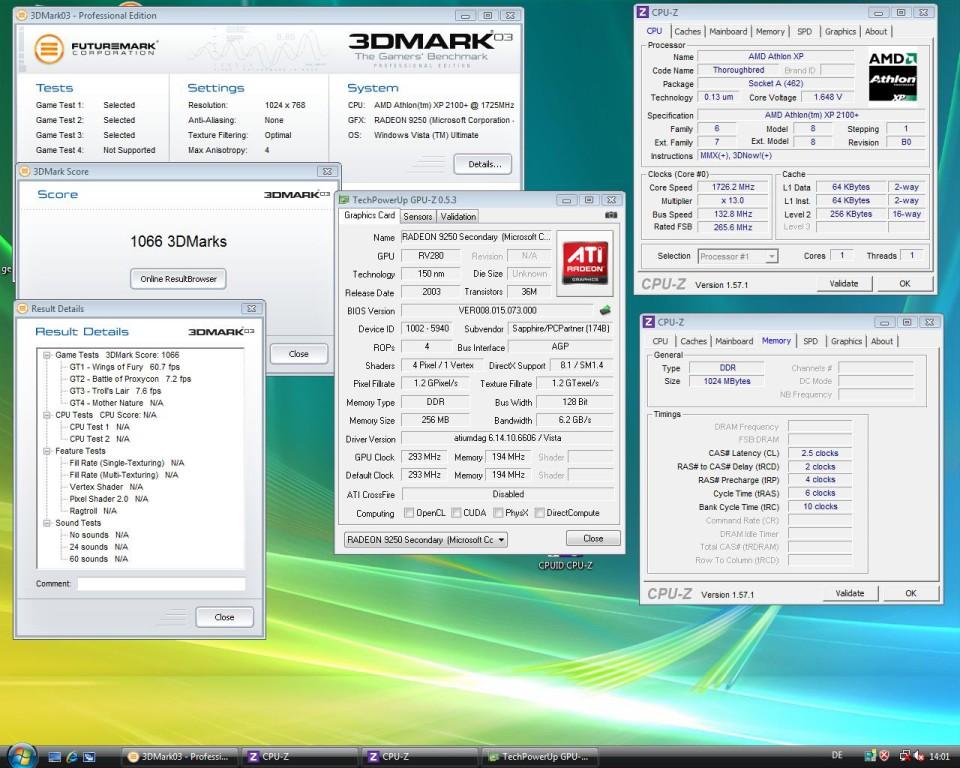Select the GT4 - Mother Nature row
Screen dimensions: 960x768
116,403
